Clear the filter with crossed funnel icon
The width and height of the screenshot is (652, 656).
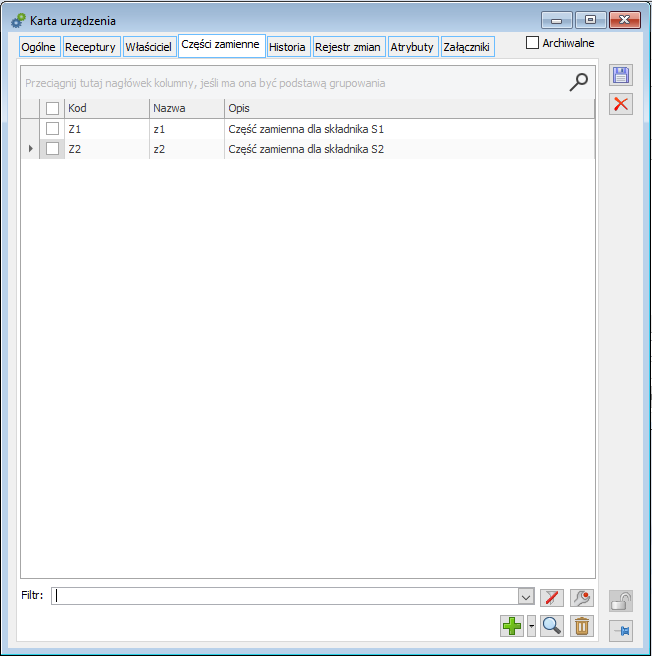click(552, 597)
